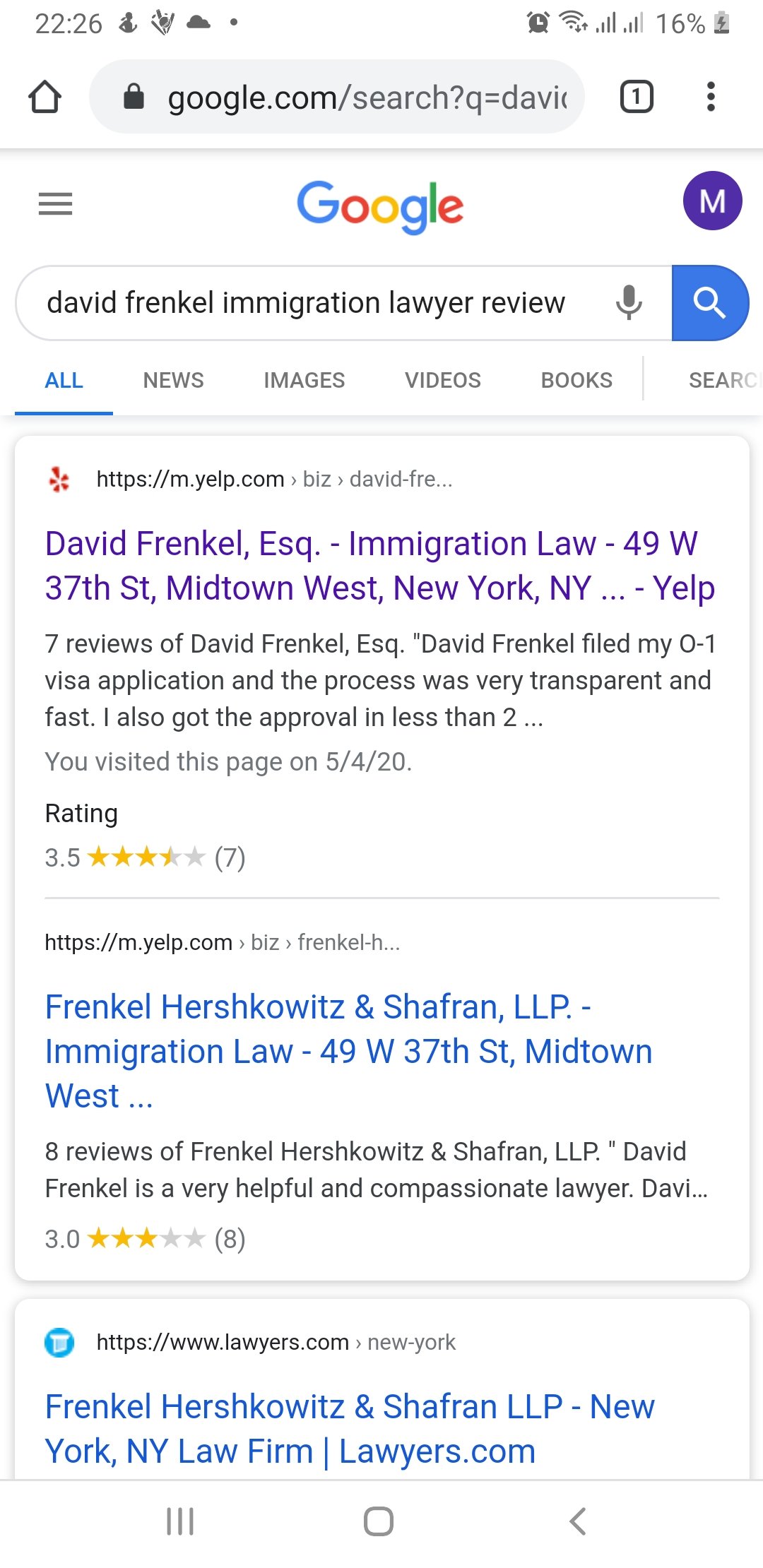Tap the browser home icon
Image resolution: width=763 pixels, height=1568 pixels.
pos(45,97)
